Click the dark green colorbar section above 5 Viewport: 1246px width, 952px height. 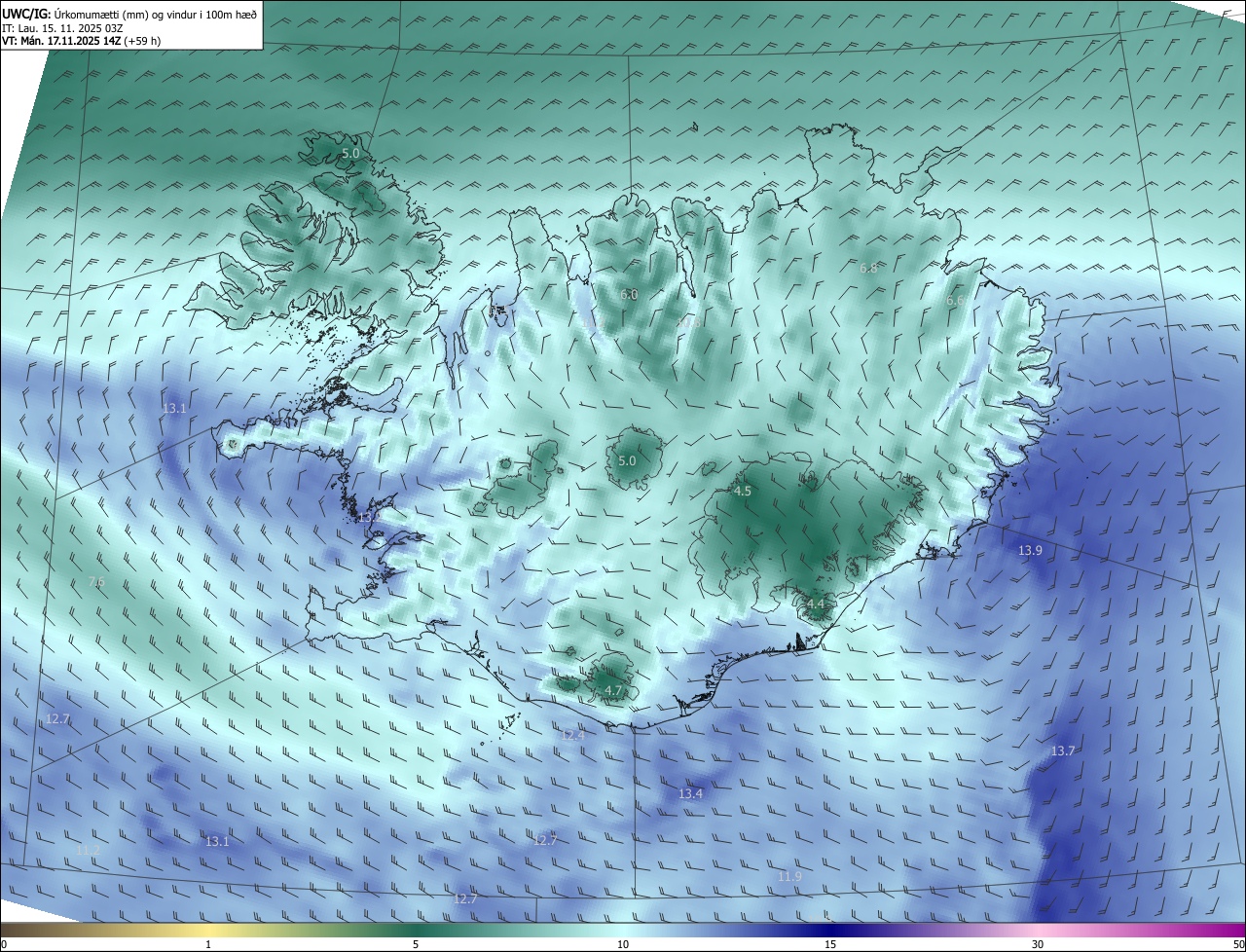[416, 930]
